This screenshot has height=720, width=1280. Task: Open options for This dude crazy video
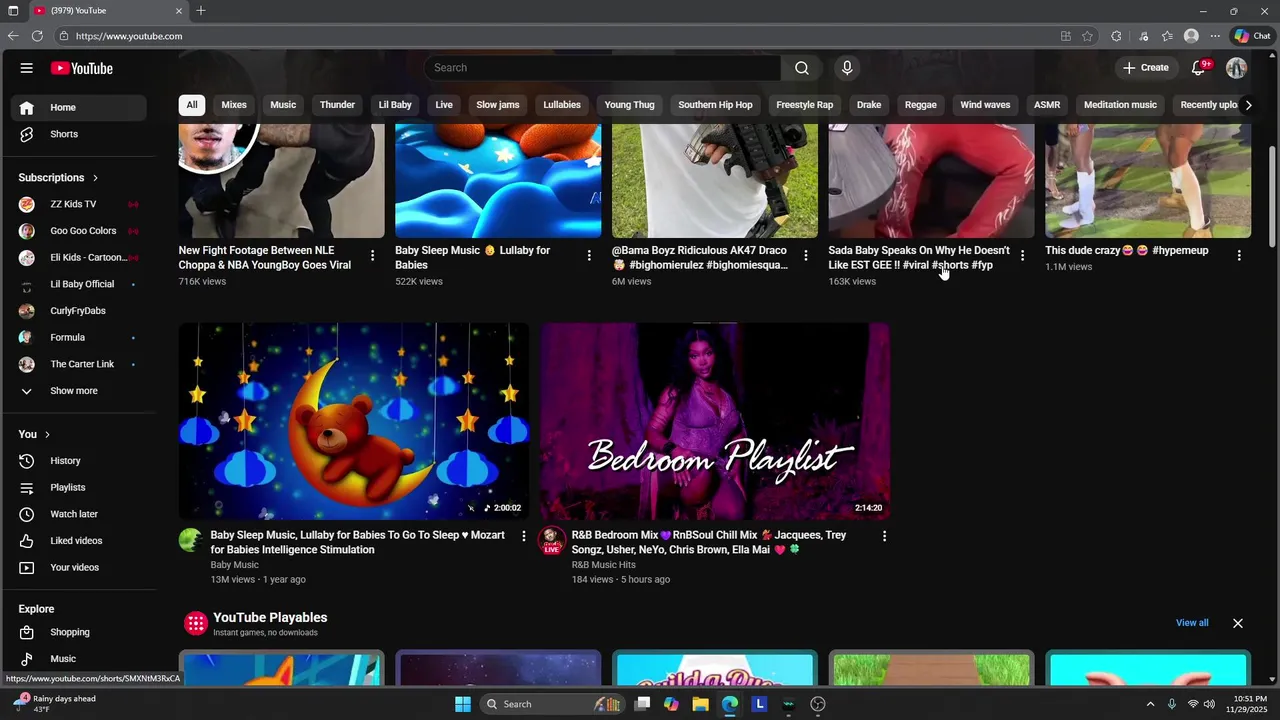(x=1239, y=256)
